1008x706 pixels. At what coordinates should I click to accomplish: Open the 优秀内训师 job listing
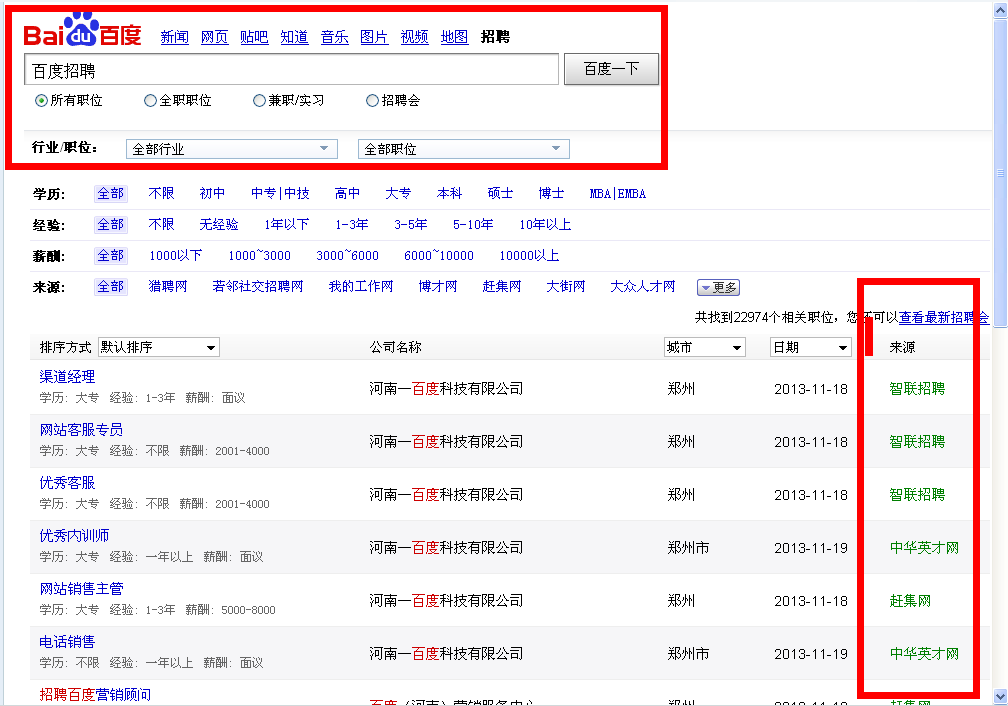74,536
